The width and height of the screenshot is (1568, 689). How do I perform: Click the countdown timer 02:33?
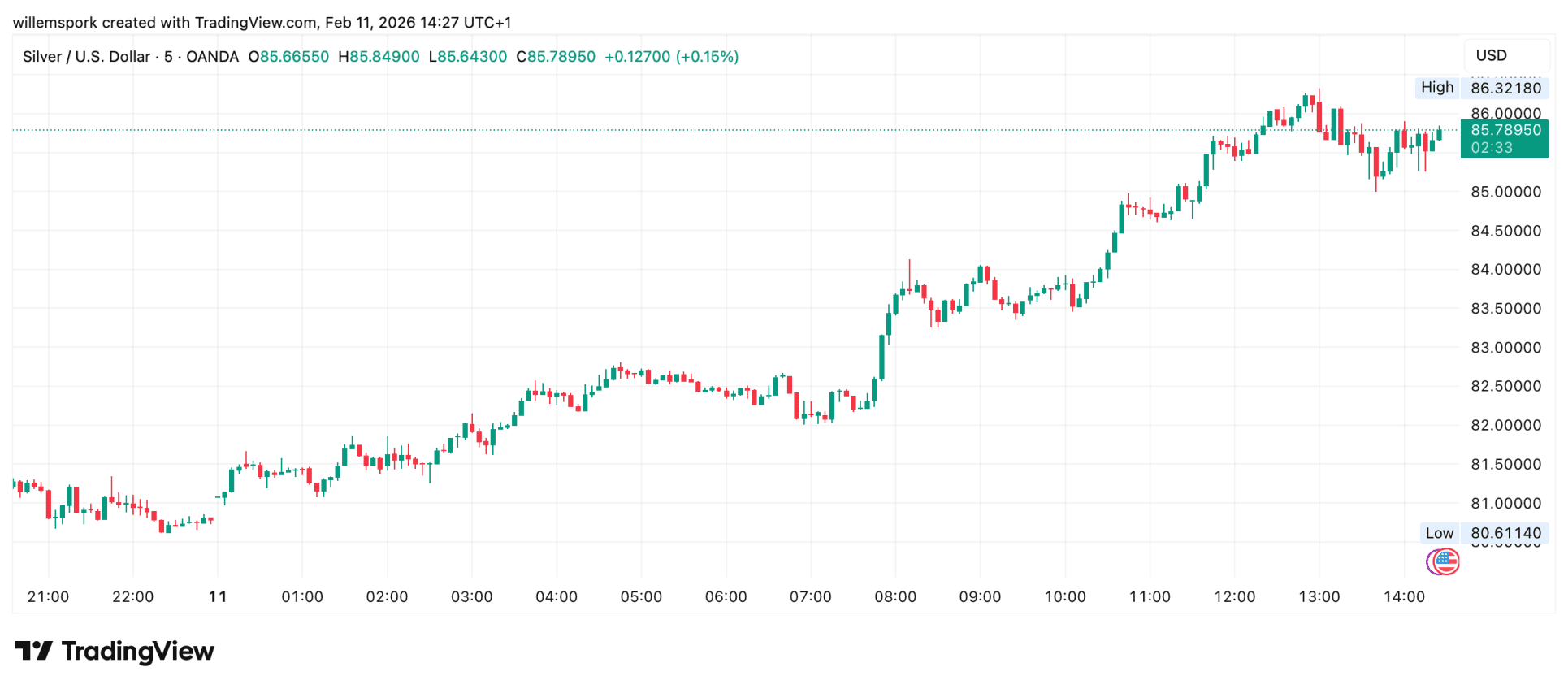(x=1492, y=148)
